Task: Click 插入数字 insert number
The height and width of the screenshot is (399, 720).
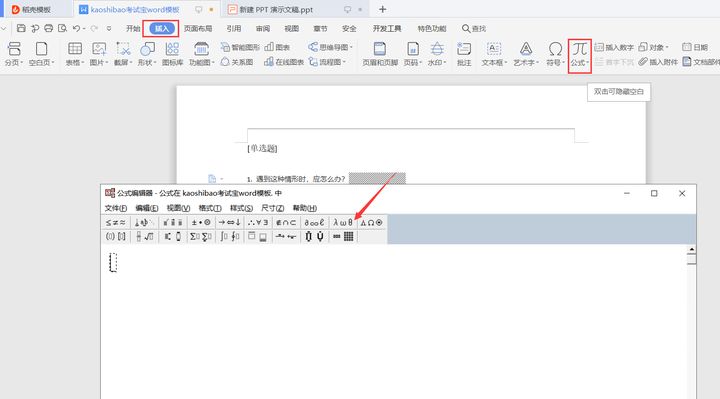Action: [614, 47]
